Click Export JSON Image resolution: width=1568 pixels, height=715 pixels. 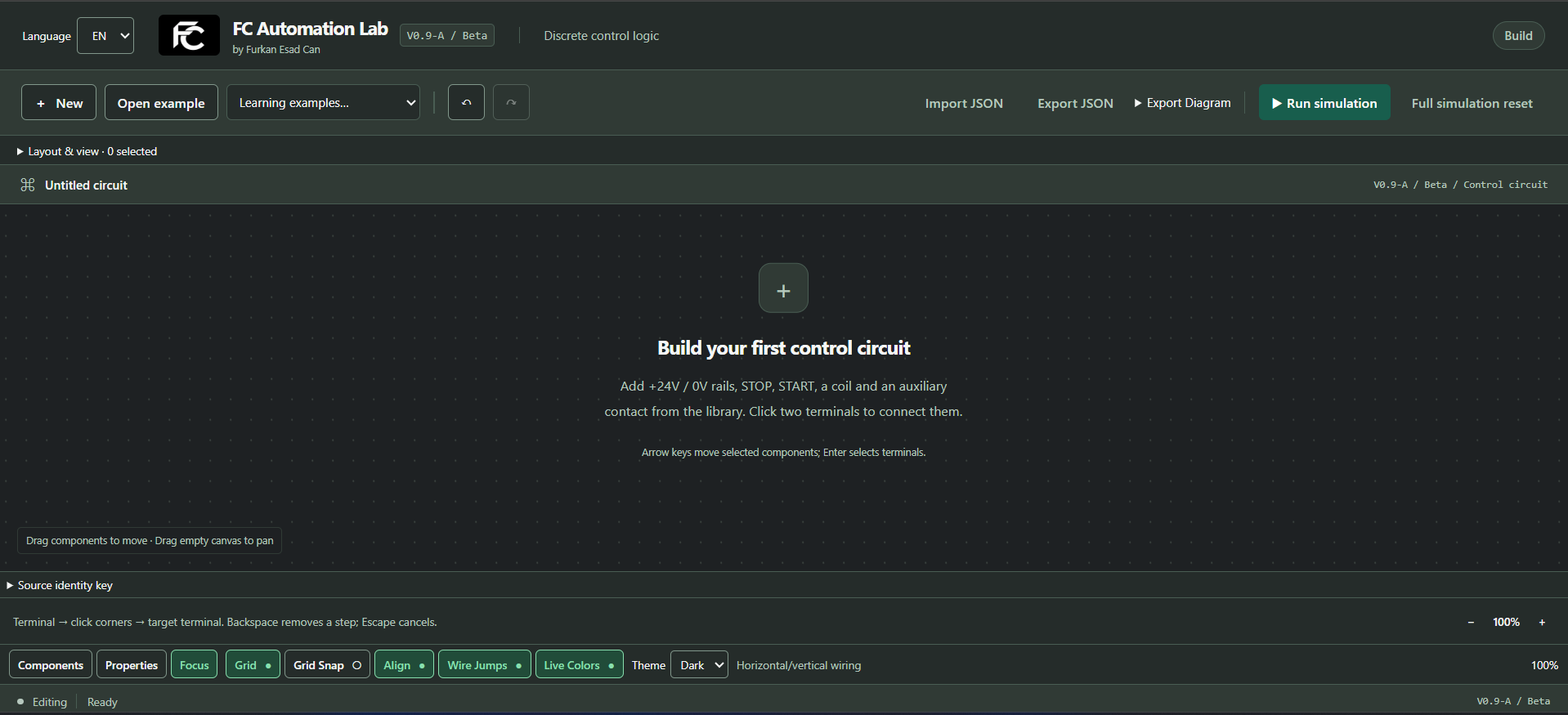click(1075, 103)
